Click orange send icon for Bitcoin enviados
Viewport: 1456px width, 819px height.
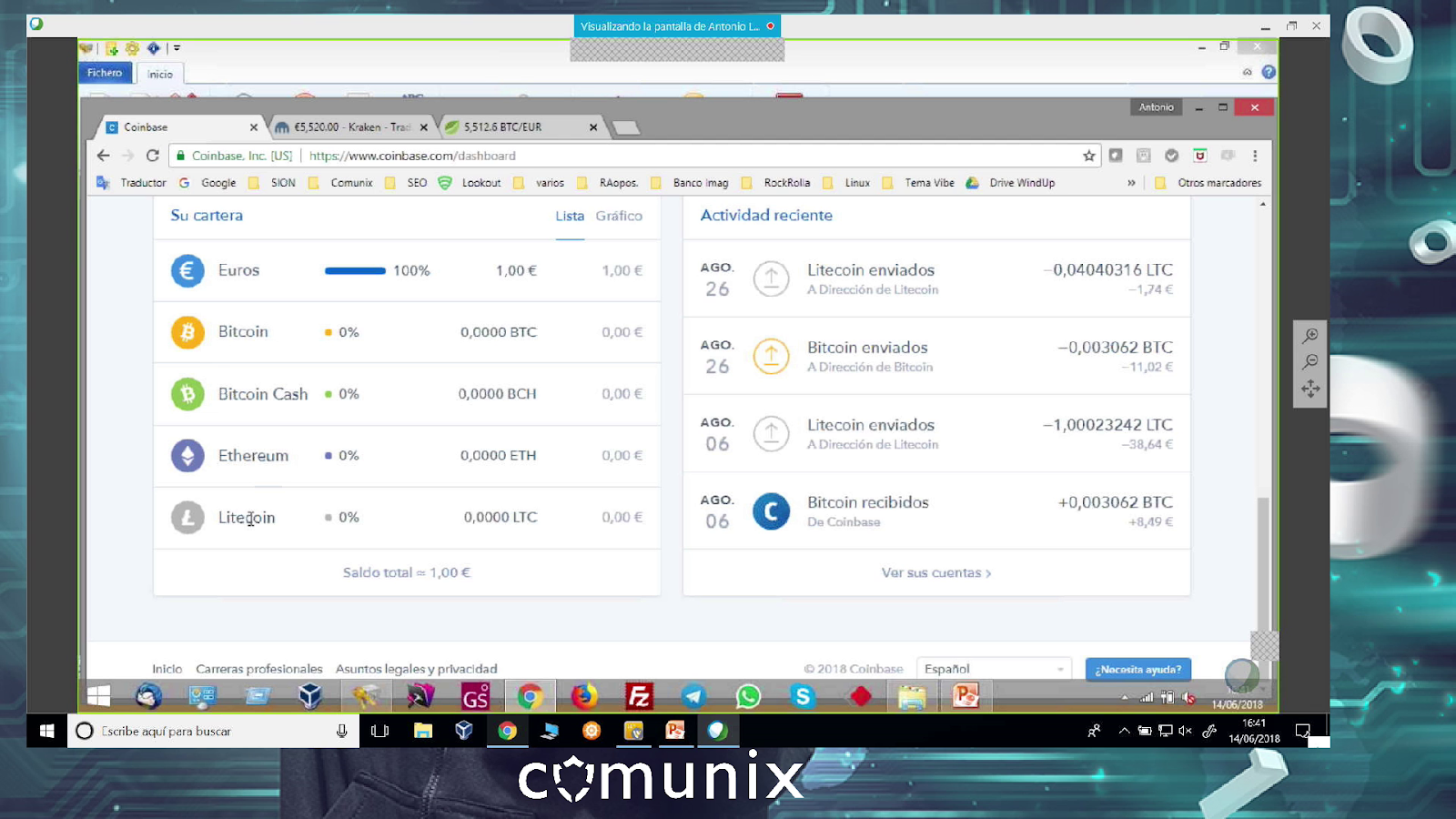[771, 356]
